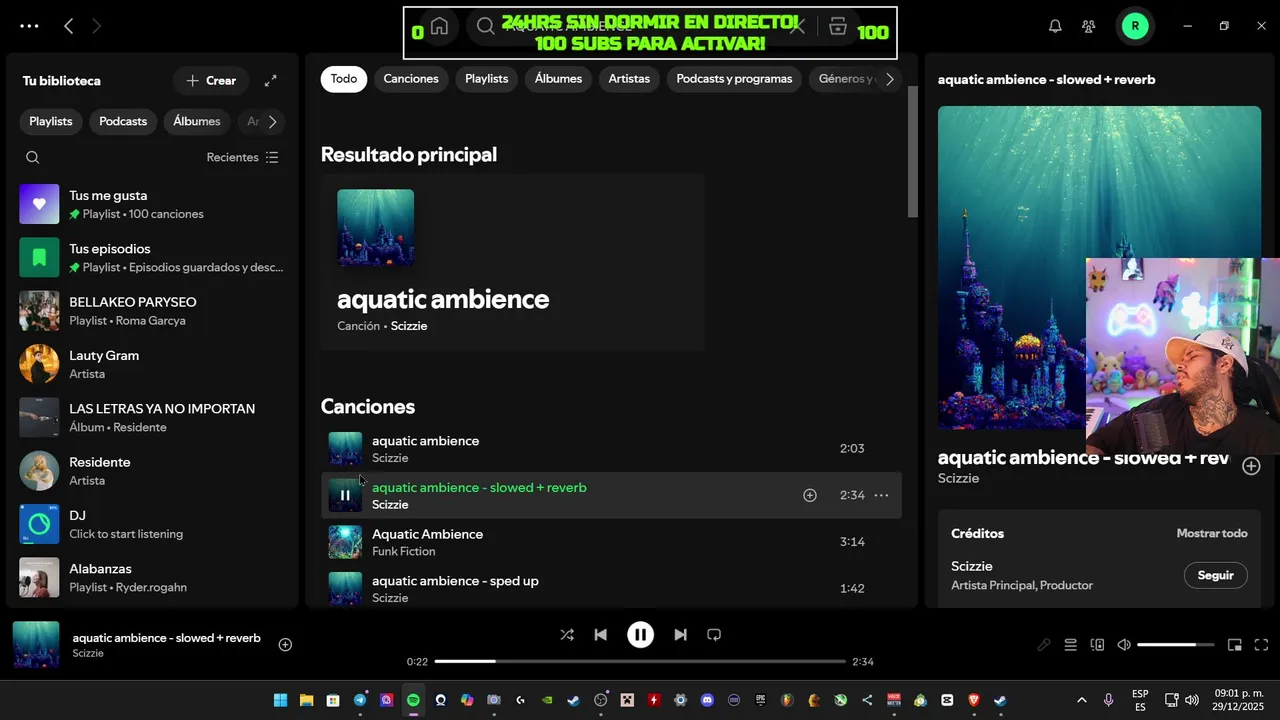
Task: Play Aquatic Ambience by Funk Fiction
Action: 345,542
